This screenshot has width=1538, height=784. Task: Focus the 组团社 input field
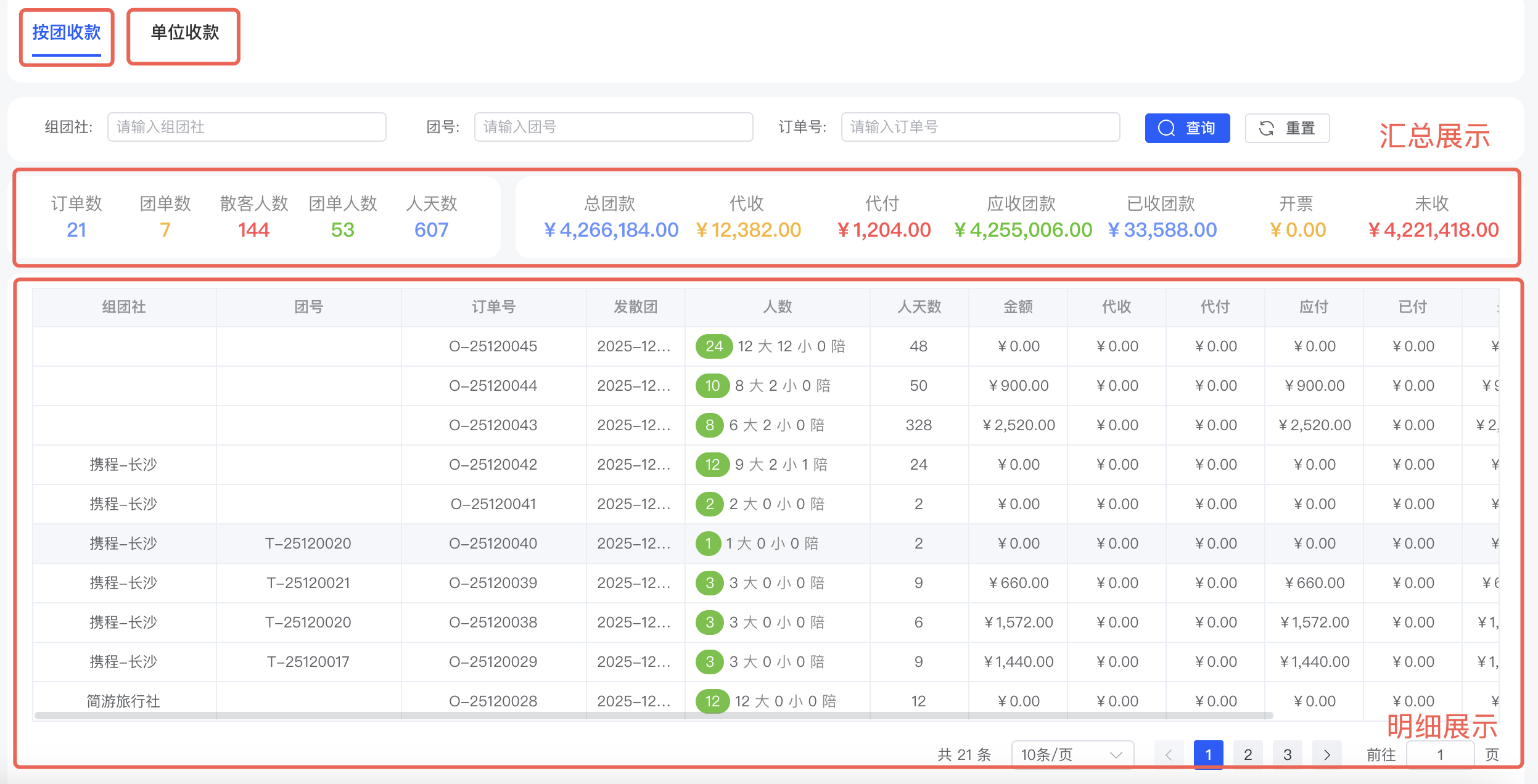[x=247, y=127]
